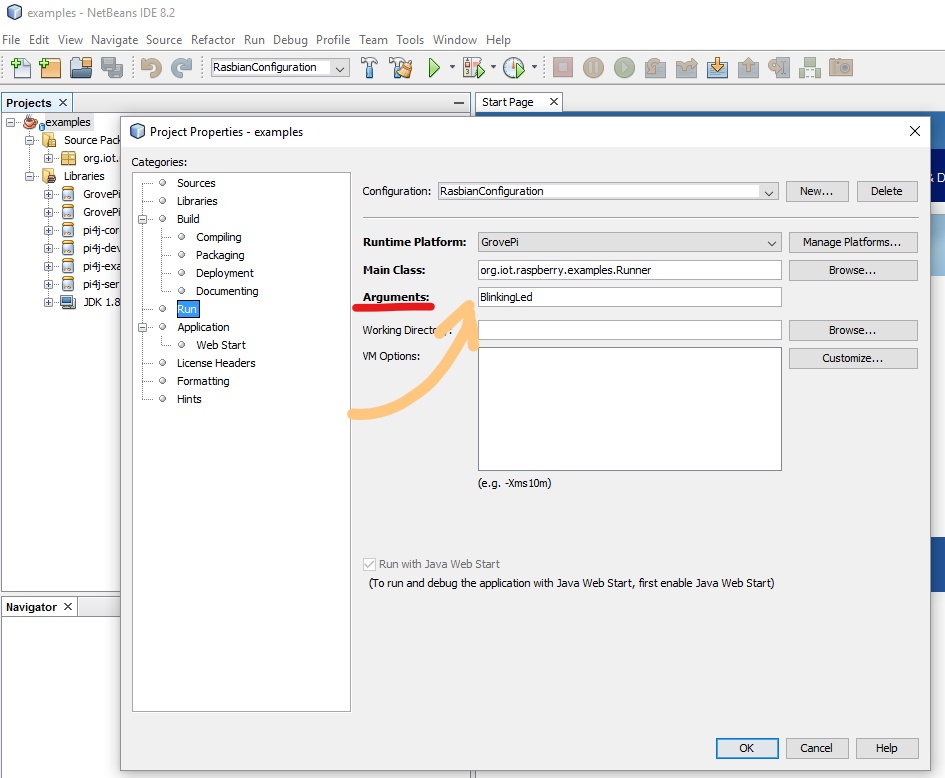Image resolution: width=945 pixels, height=778 pixels.
Task: Collapse the Build category node
Action: click(x=143, y=219)
